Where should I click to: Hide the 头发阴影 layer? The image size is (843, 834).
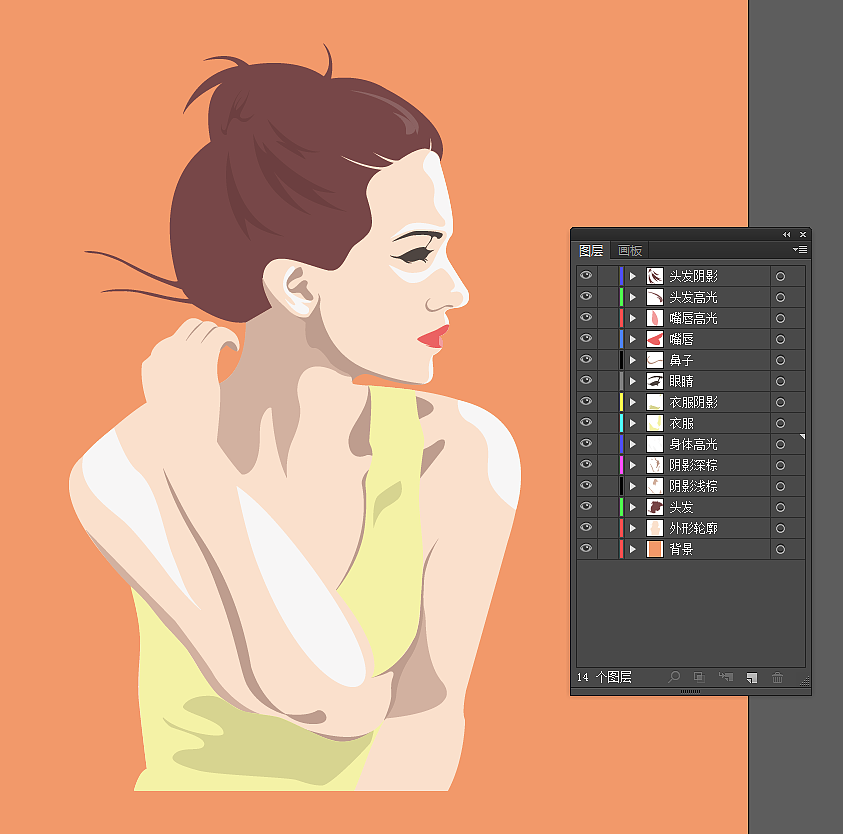[586, 275]
